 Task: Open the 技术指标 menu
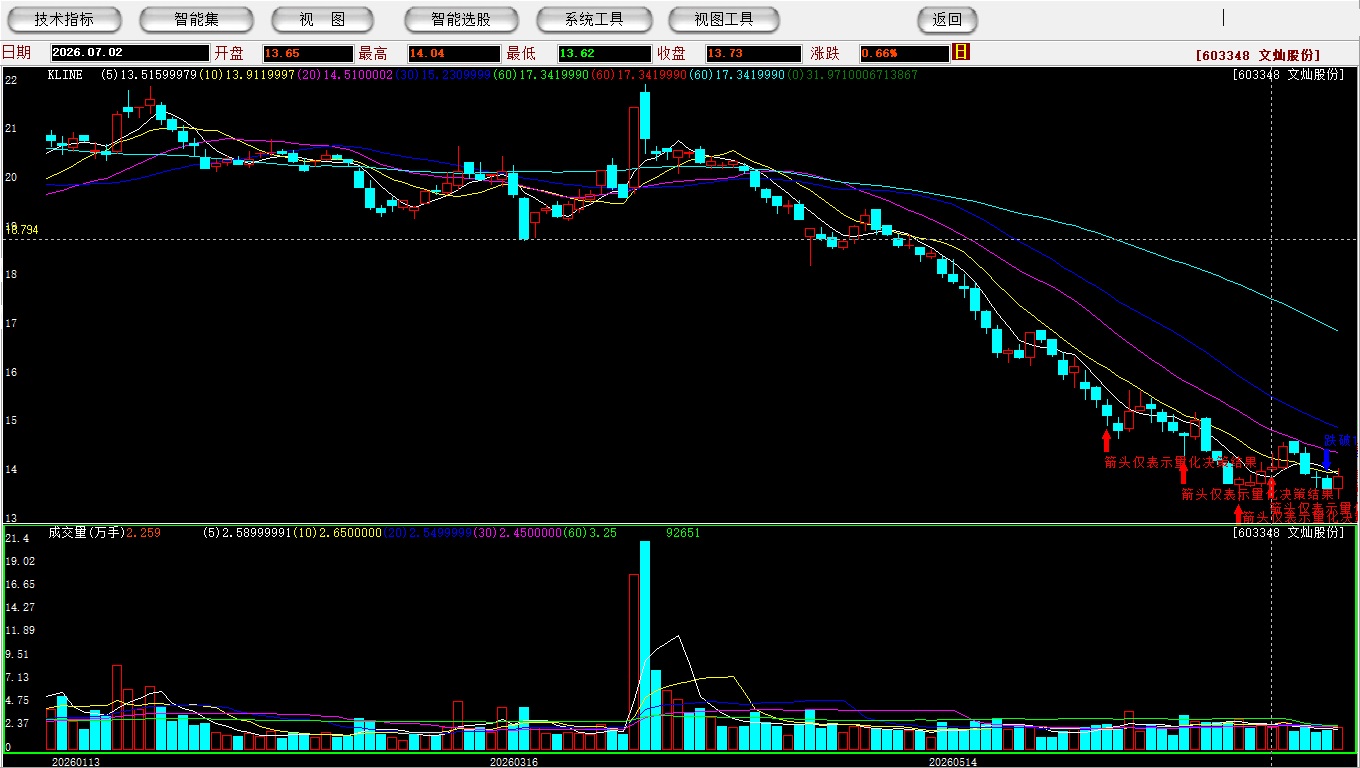click(64, 19)
